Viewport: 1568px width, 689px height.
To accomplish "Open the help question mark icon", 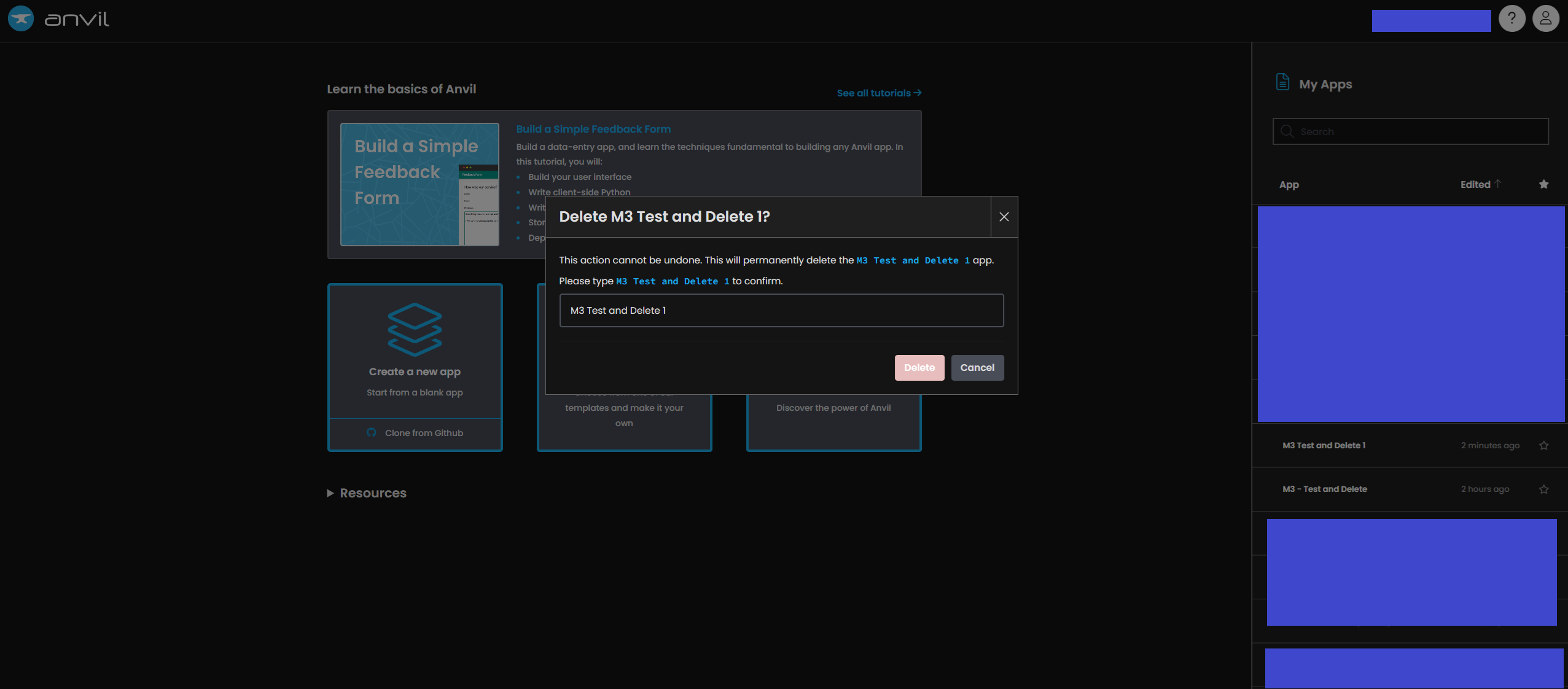I will pos(1511,18).
